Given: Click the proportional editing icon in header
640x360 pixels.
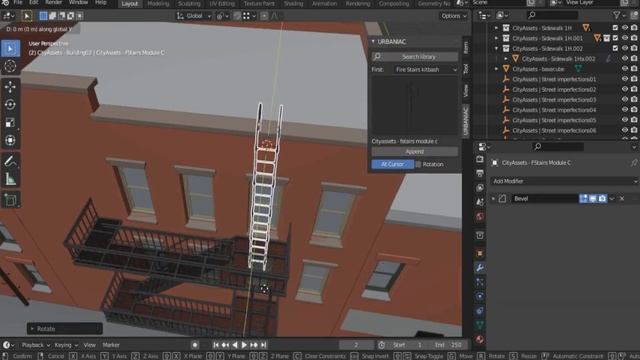Looking at the screenshot, I should point(264,16).
